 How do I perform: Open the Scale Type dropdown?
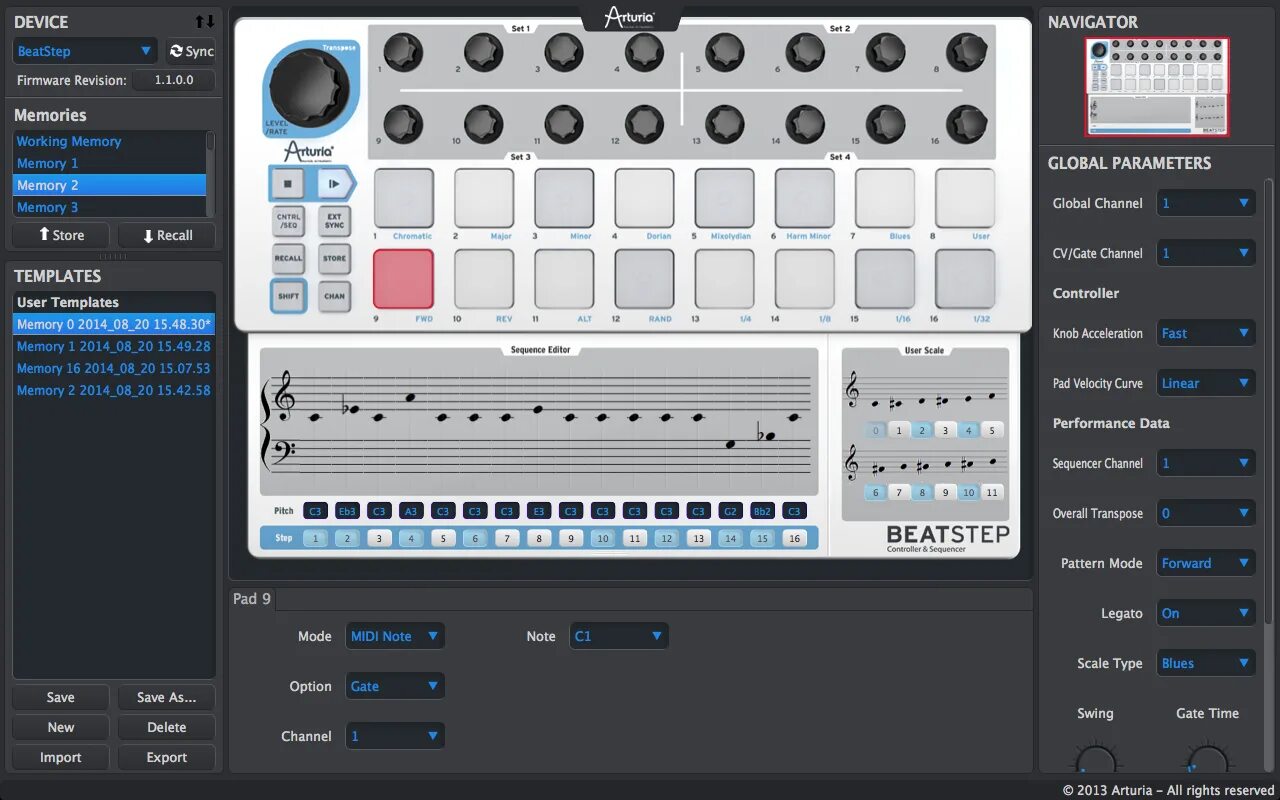coord(1206,663)
